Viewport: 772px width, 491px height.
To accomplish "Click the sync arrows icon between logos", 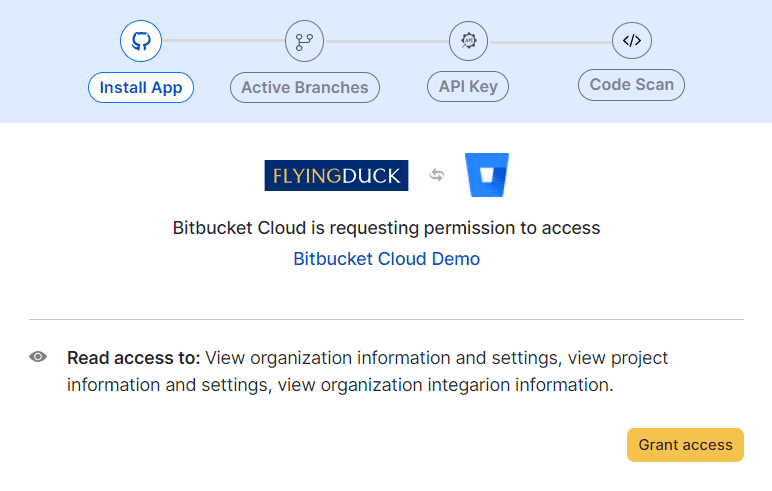I will [x=437, y=175].
